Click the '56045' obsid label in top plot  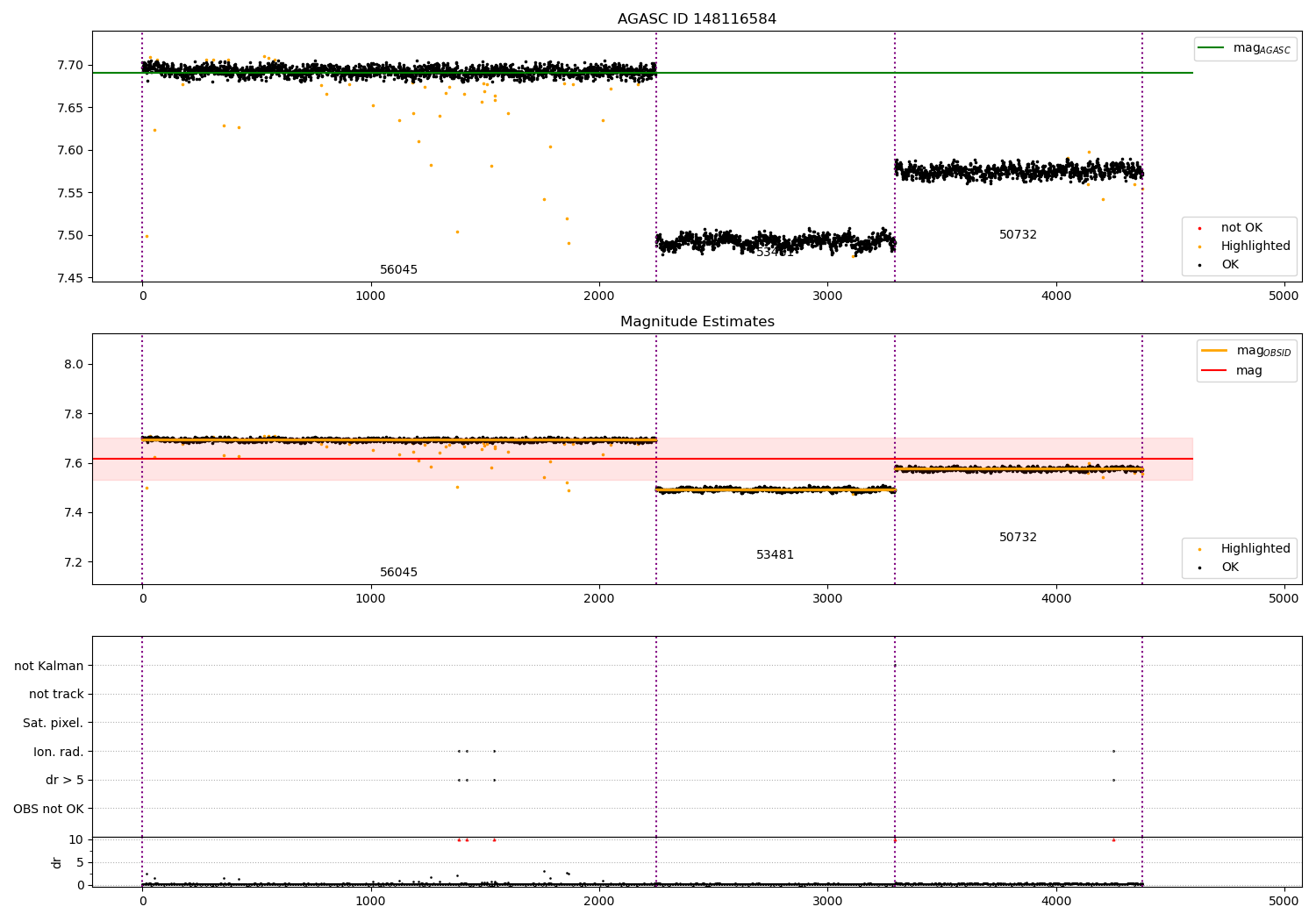point(398,270)
